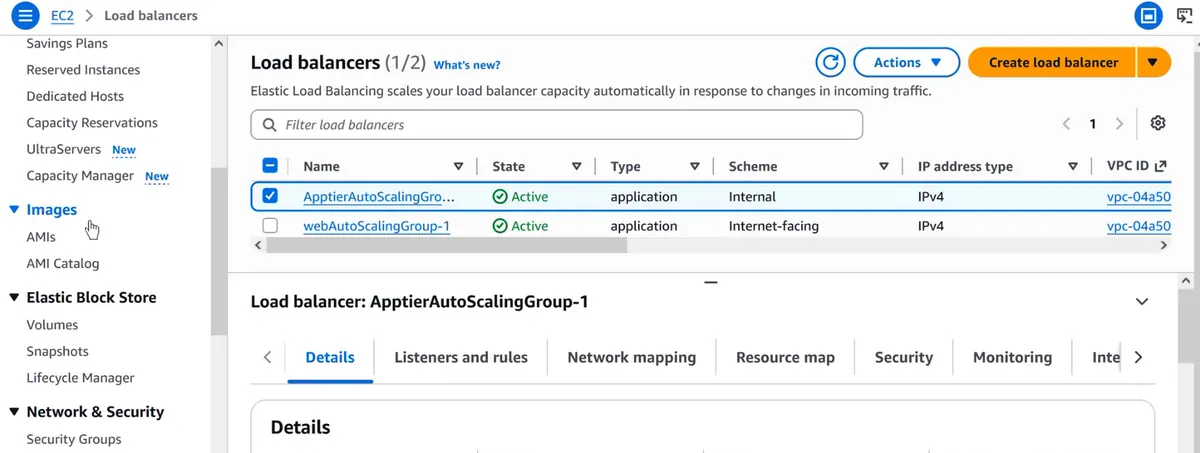The width and height of the screenshot is (1200, 453).
Task: Go to EC2 breadcrumb link
Action: coord(62,16)
